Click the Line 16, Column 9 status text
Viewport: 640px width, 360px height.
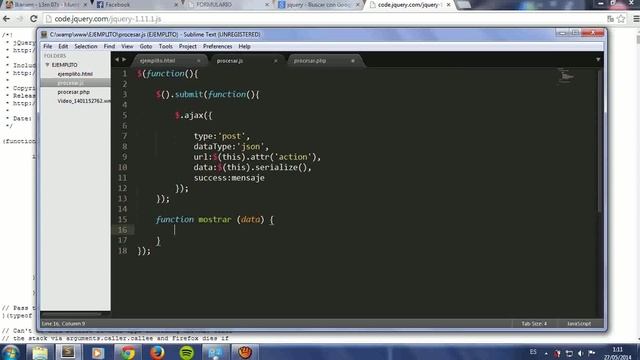(x=63, y=324)
